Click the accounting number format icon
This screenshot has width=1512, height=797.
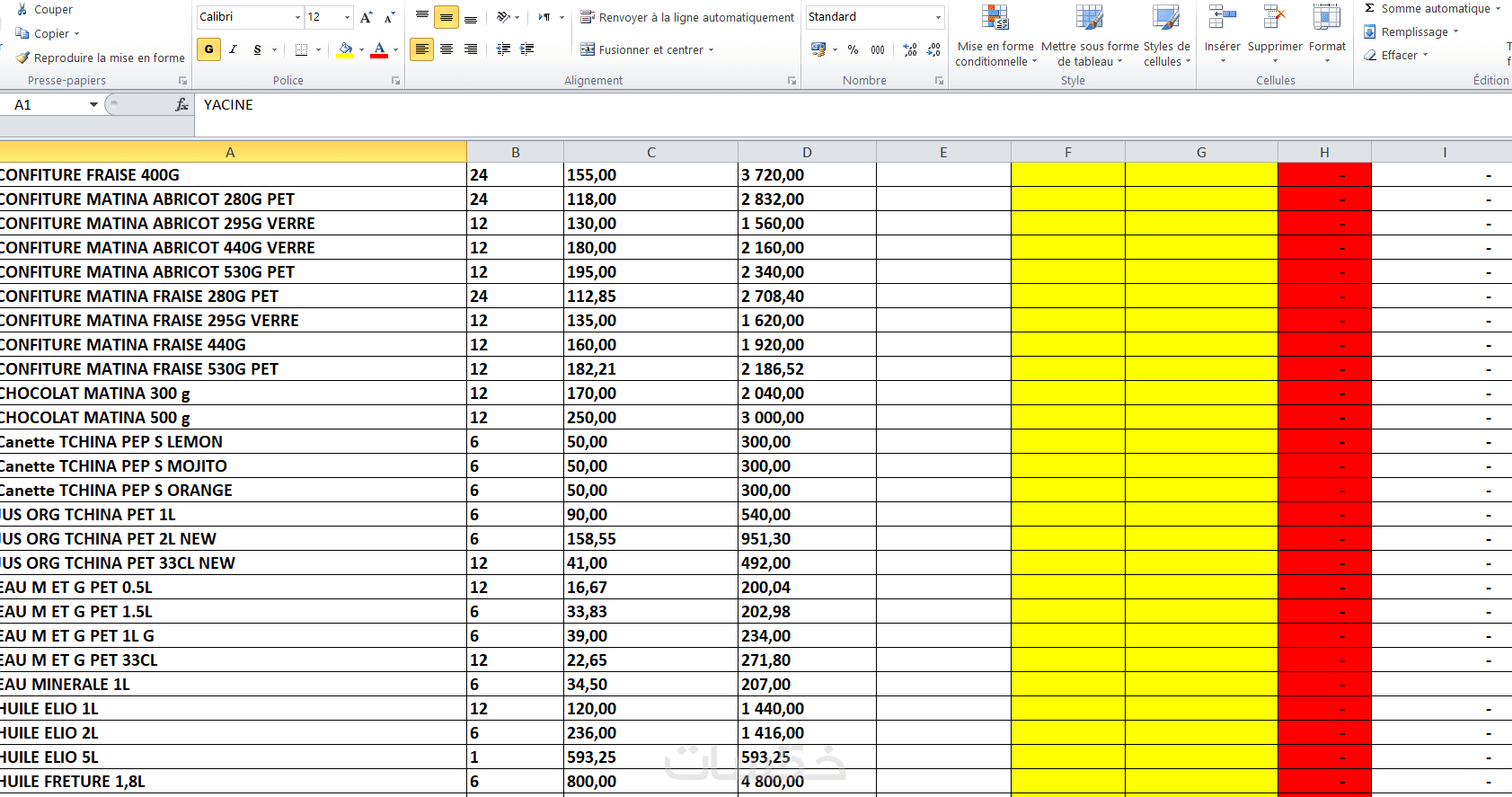coord(818,49)
